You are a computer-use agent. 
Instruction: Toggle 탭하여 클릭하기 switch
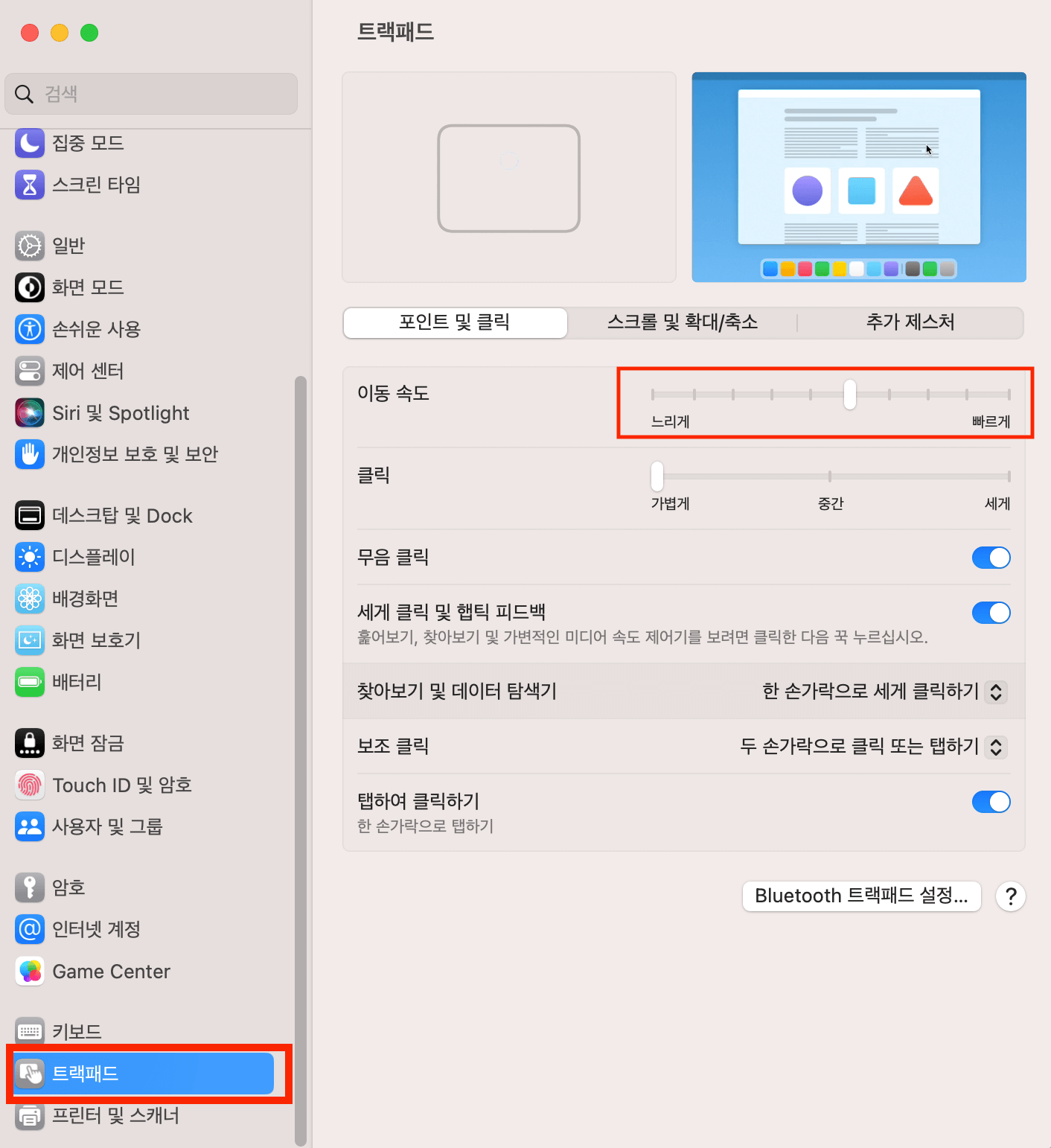click(x=991, y=802)
